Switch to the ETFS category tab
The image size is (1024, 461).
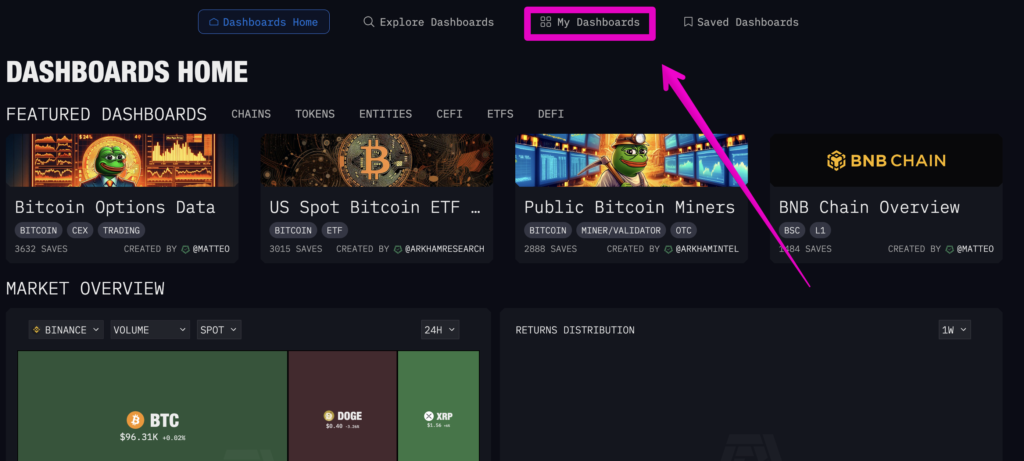(500, 114)
